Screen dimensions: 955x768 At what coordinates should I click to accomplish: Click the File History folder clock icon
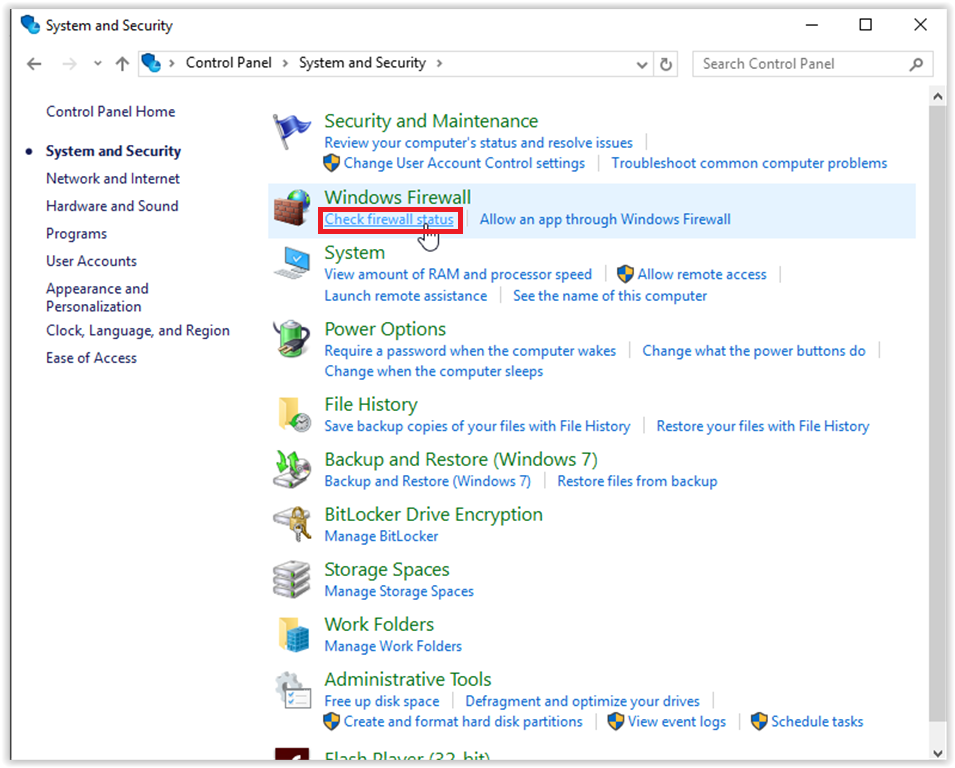(294, 414)
